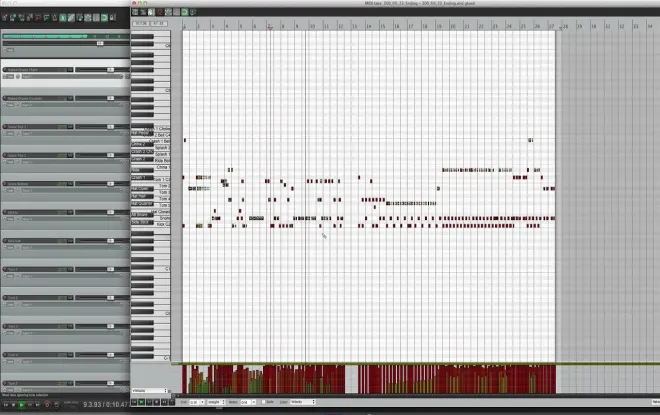Click volume fader on Staked Drums Main track
660x415 pixels.
point(110,70)
